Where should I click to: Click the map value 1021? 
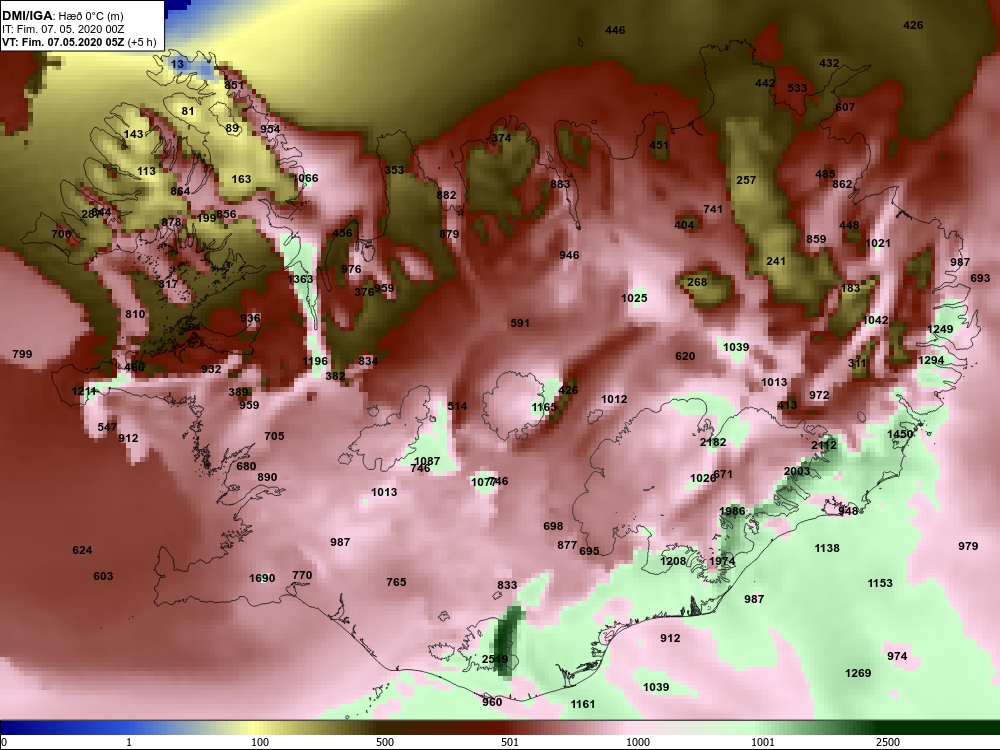pos(878,243)
